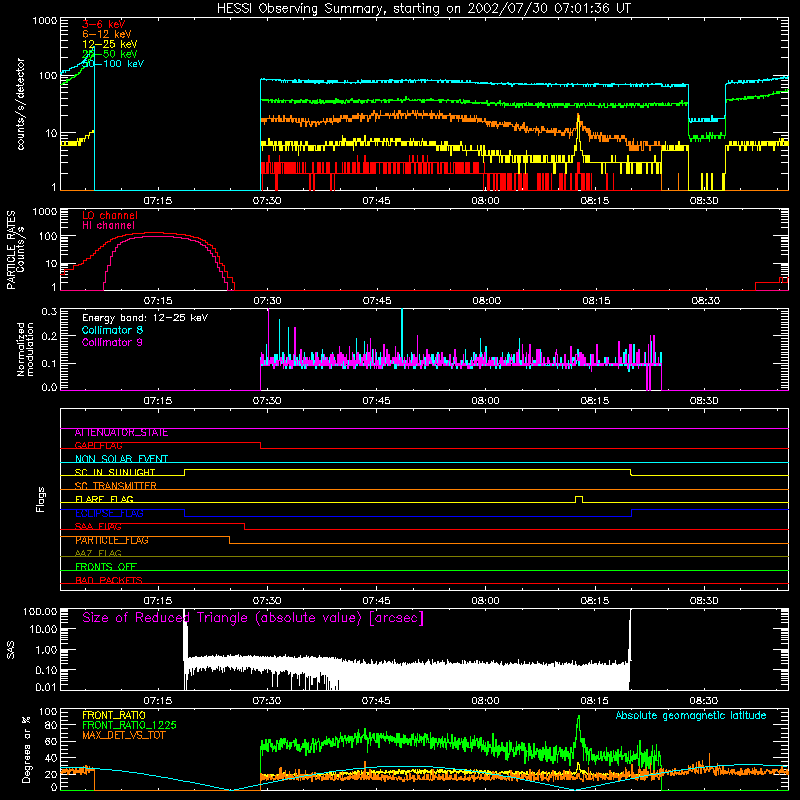
Task: Click the ECLIPSE_FLAG label
Action: click(x=109, y=513)
